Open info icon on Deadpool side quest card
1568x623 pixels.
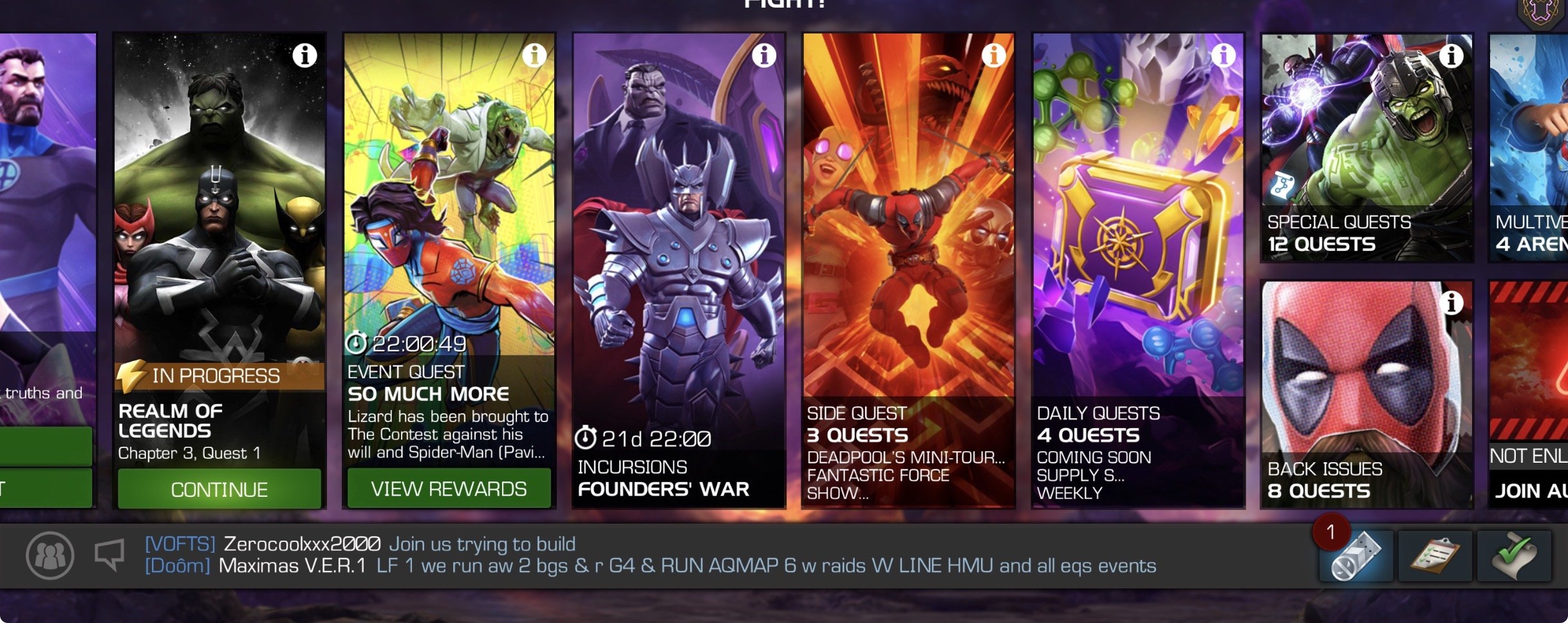tap(994, 56)
